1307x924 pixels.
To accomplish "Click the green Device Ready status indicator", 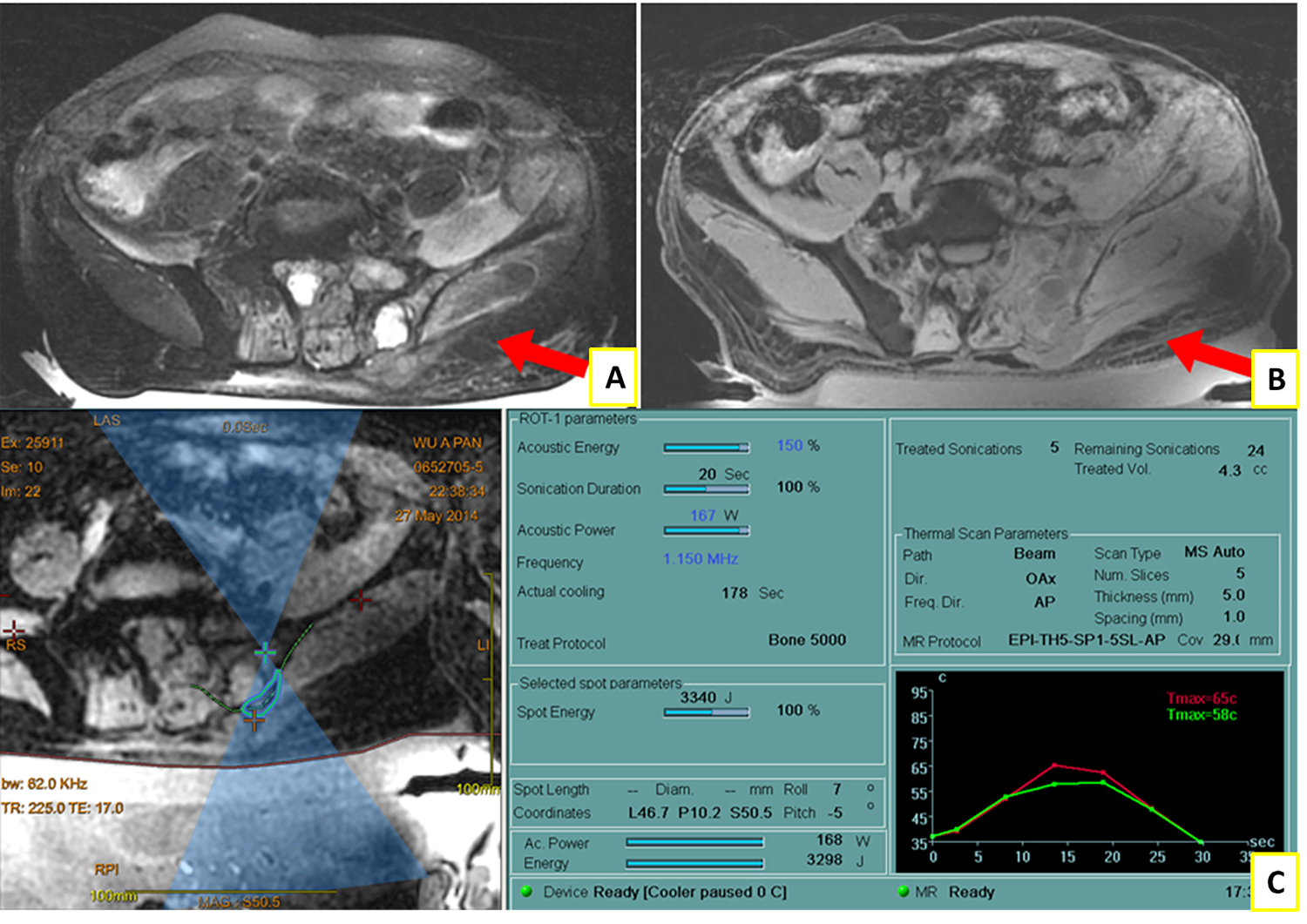I will pyautogui.click(x=526, y=892).
